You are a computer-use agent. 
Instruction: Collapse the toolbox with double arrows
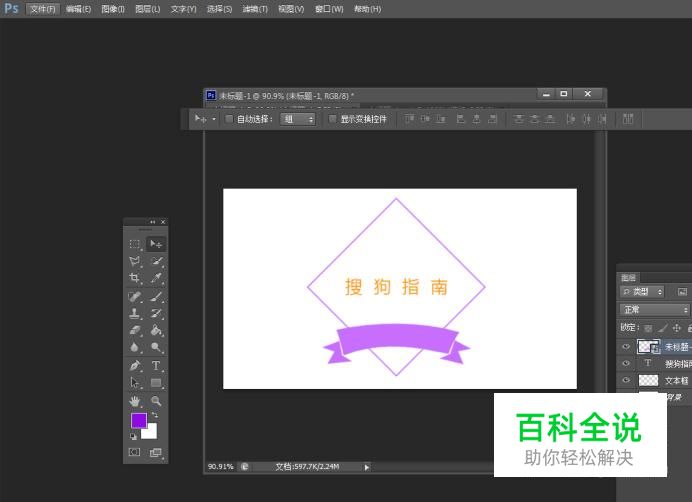point(152,222)
